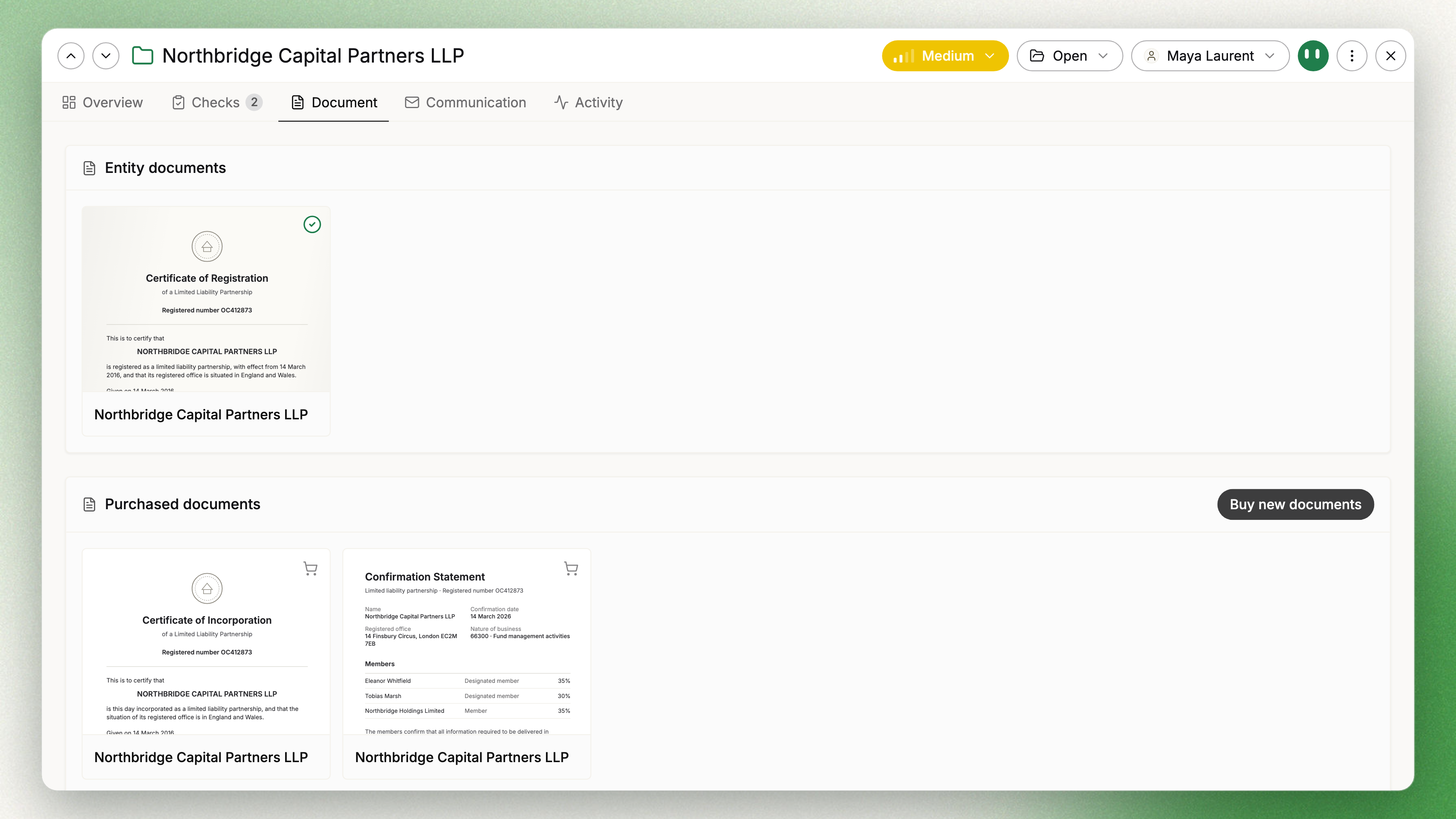Open the Medium risk level dropdown

(x=945, y=55)
